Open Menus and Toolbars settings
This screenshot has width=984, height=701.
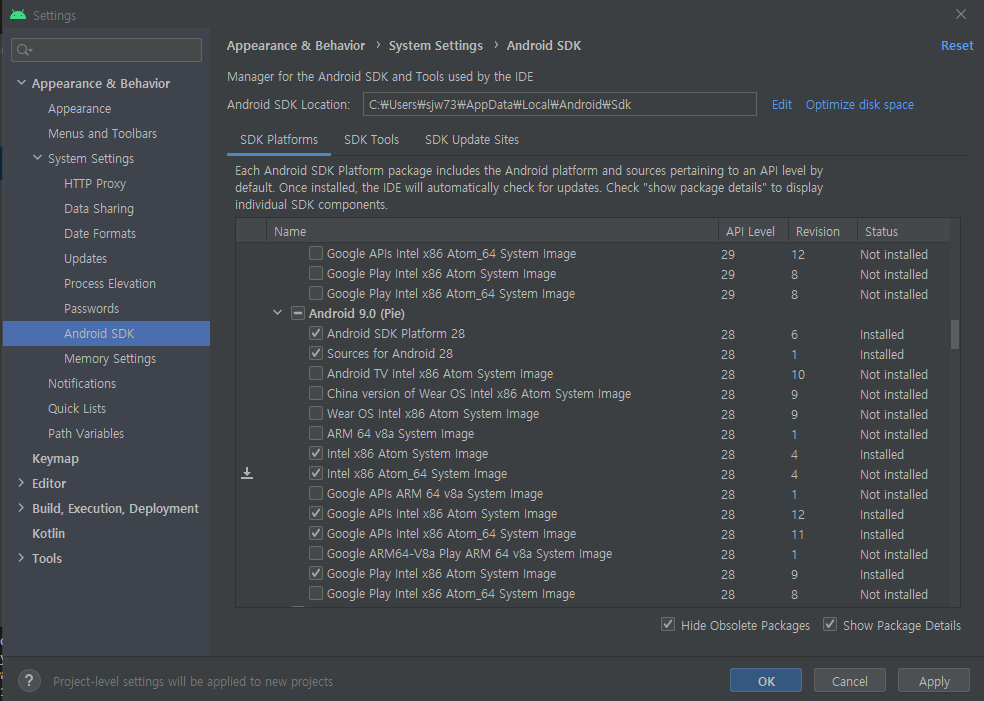[x=102, y=134]
